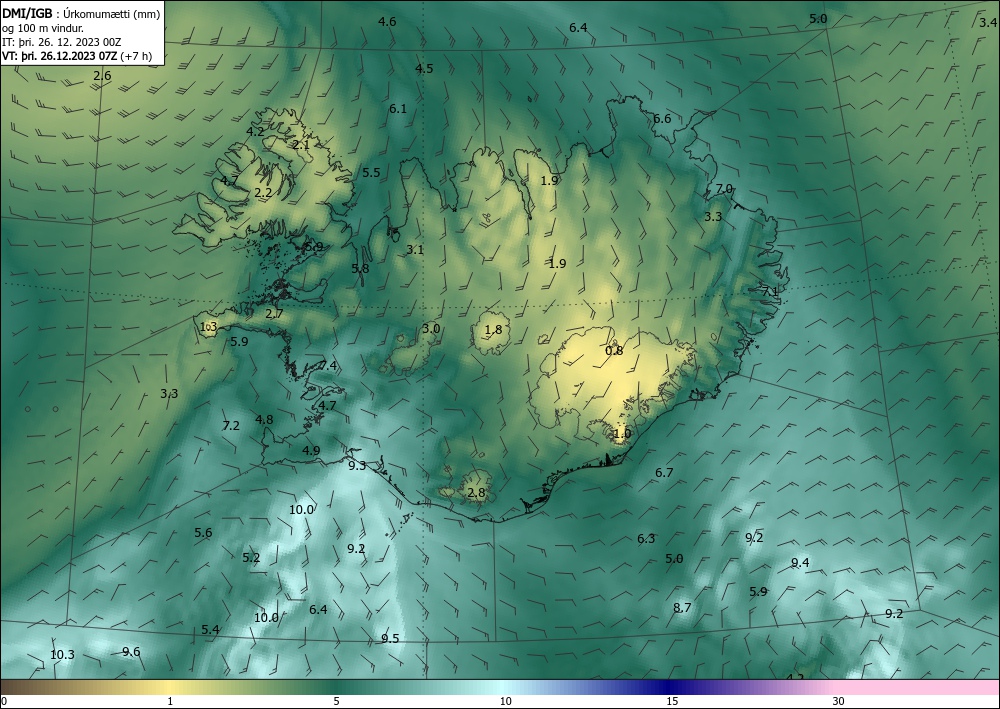The height and width of the screenshot is (709, 1000).
Task: Click the value '6.7' on the map
Action: click(x=665, y=472)
